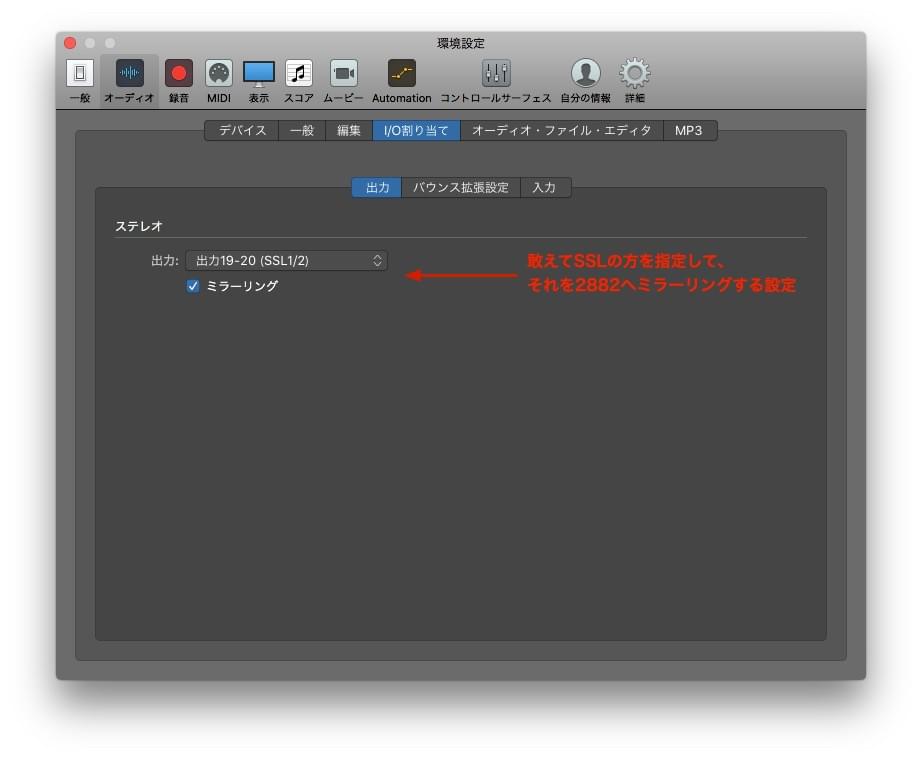Select the バウンス拡張設定 segment
Image resolution: width=922 pixels, height=760 pixels.
tap(461, 188)
